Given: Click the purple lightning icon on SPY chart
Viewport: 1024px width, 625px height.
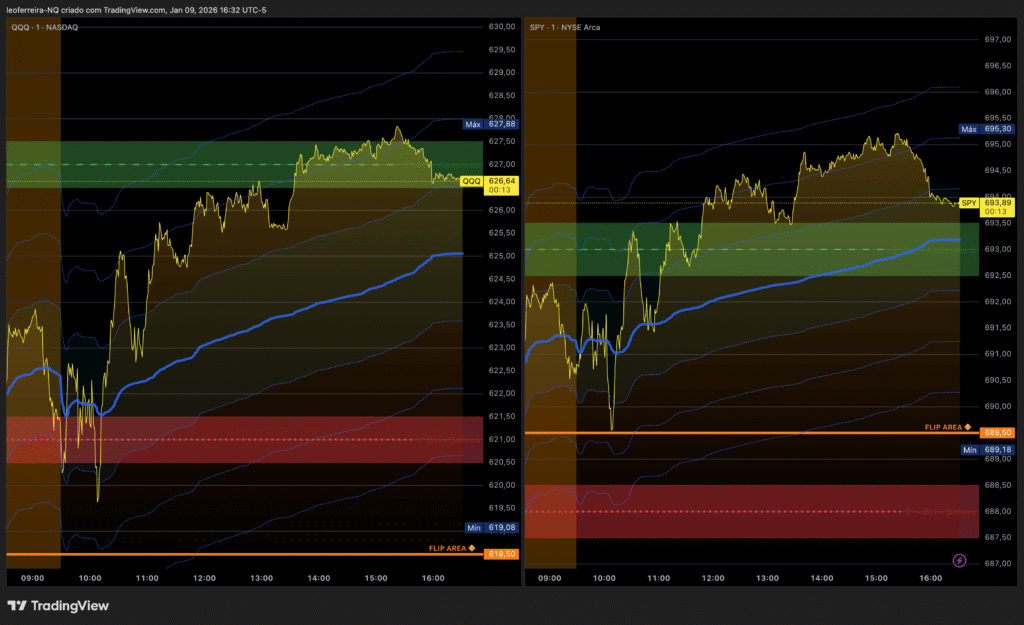Looking at the screenshot, I should 959,560.
